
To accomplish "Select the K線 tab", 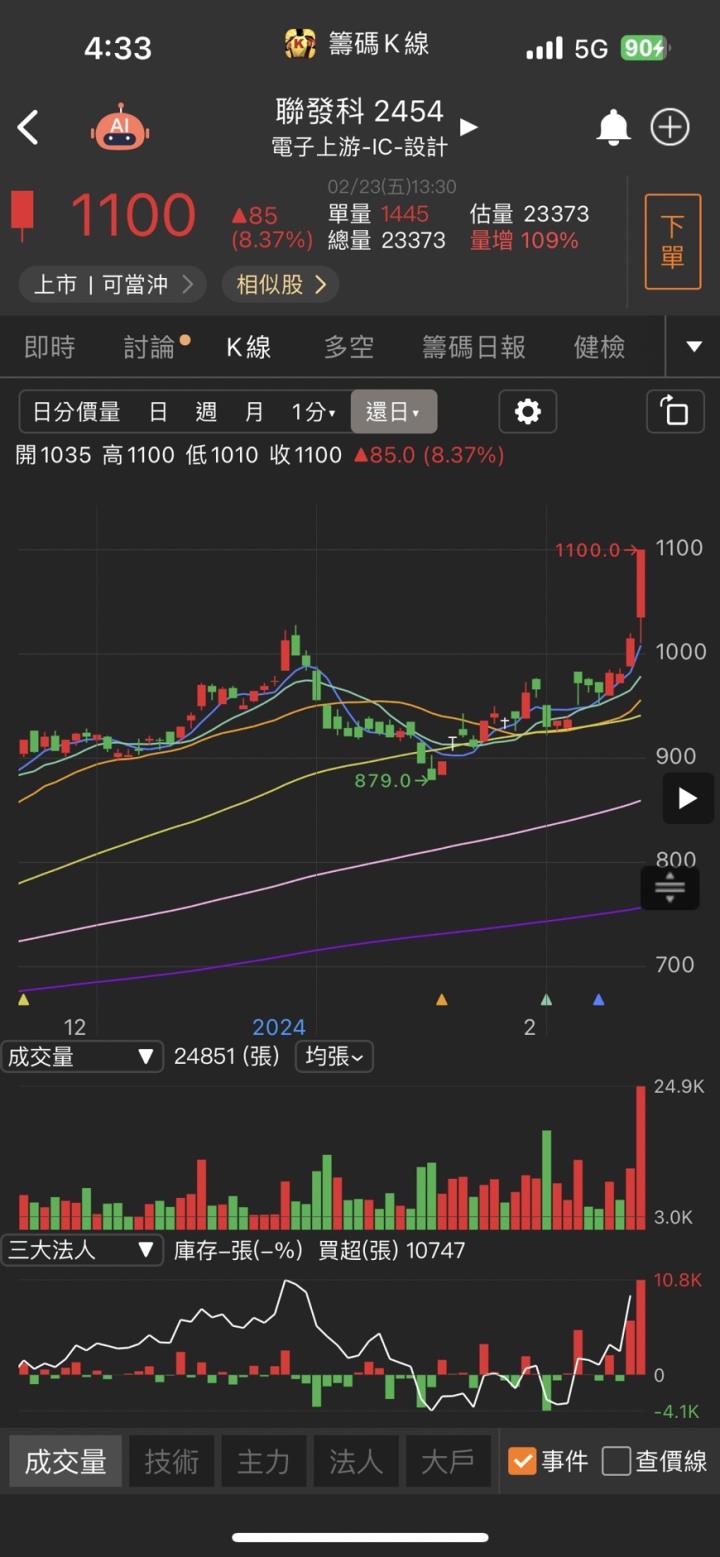I will click(248, 347).
